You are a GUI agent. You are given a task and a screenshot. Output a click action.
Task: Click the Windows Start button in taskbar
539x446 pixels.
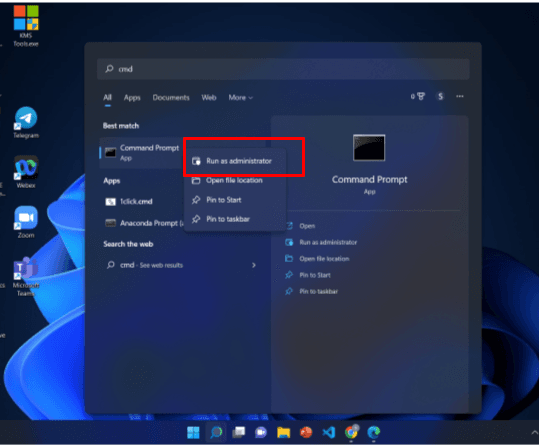[x=193, y=432]
